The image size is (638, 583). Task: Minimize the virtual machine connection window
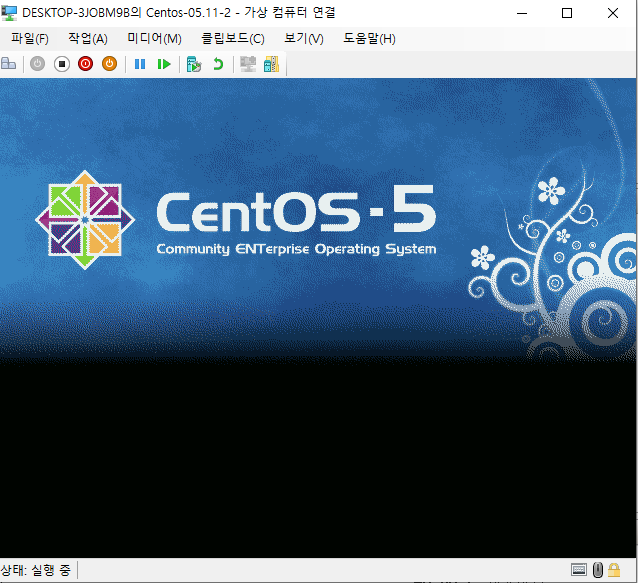pyautogui.click(x=522, y=13)
